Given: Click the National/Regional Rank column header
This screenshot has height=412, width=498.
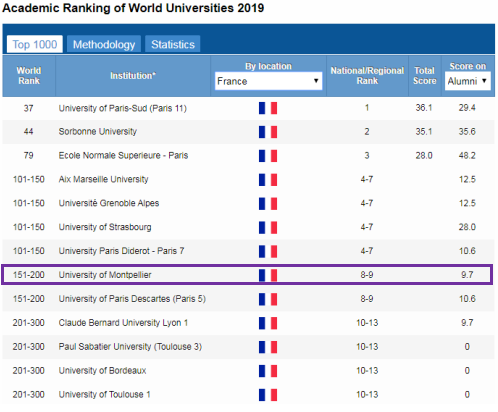Looking at the screenshot, I should click(x=367, y=76).
